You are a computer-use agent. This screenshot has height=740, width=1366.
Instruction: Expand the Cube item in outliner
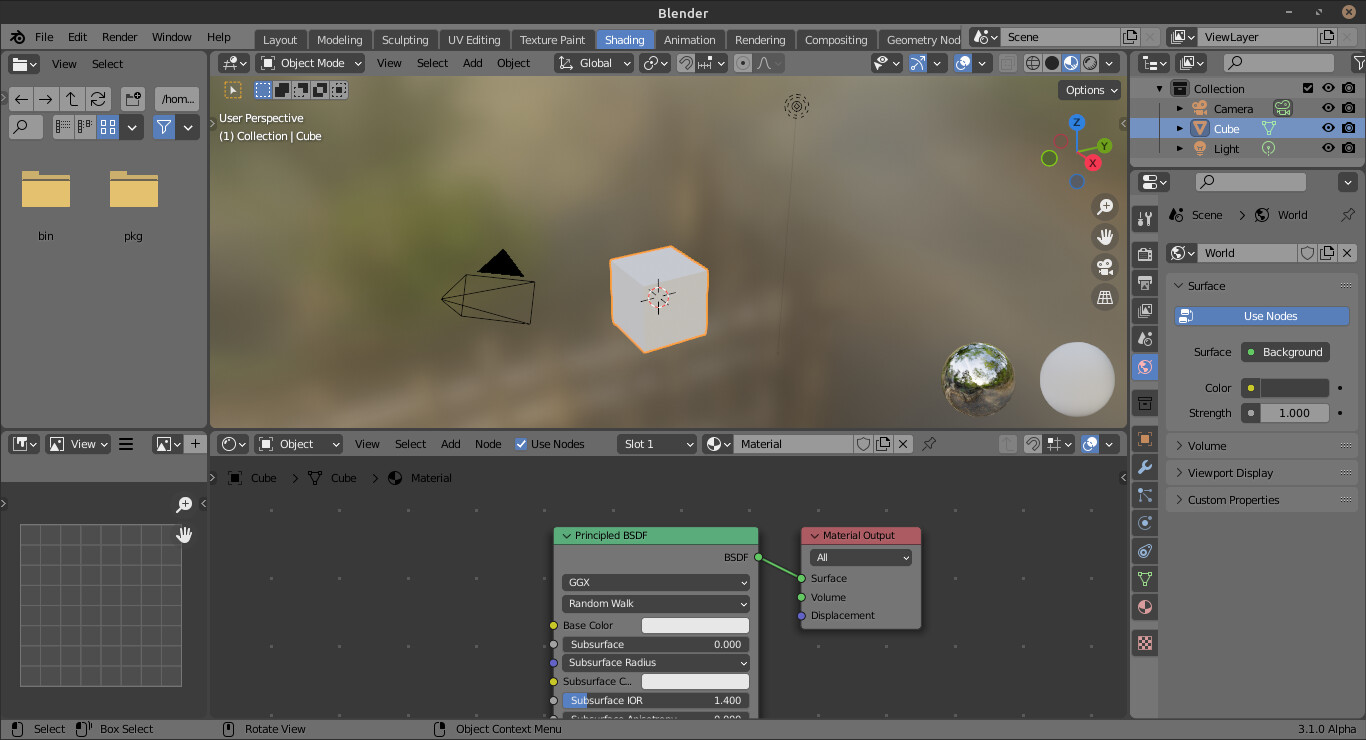coord(1180,128)
